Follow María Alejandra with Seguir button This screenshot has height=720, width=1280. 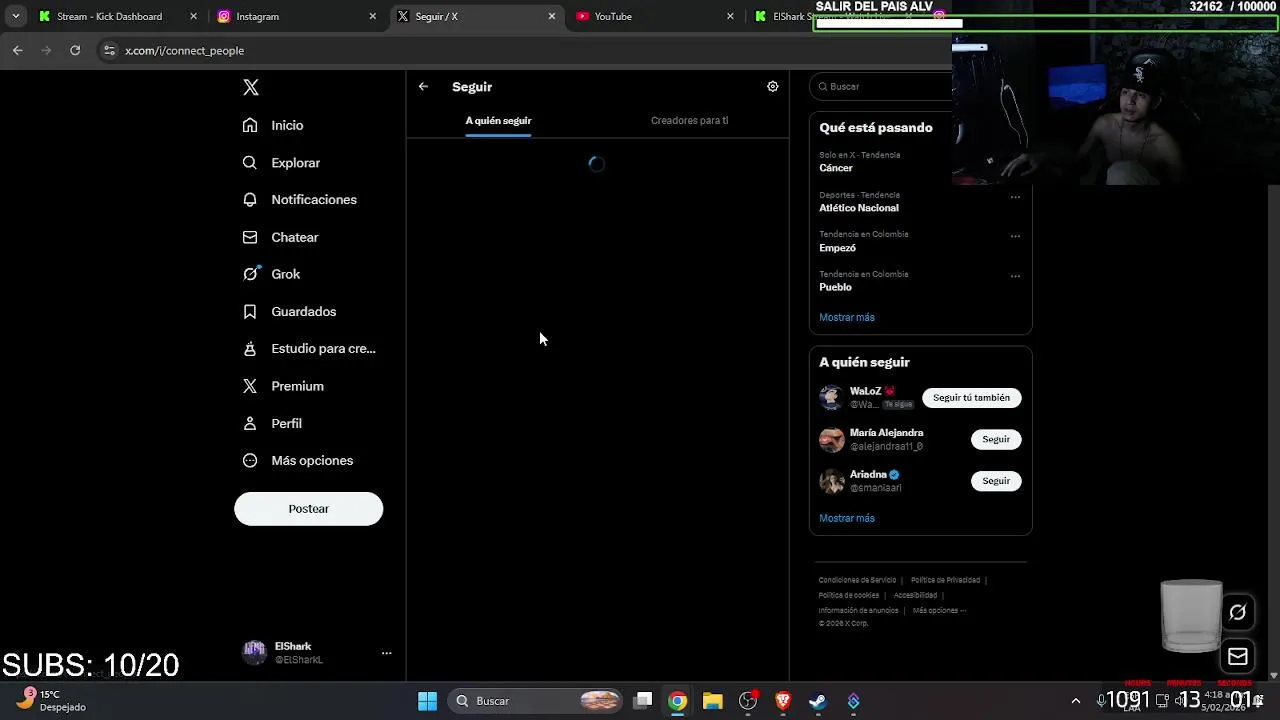(x=996, y=439)
